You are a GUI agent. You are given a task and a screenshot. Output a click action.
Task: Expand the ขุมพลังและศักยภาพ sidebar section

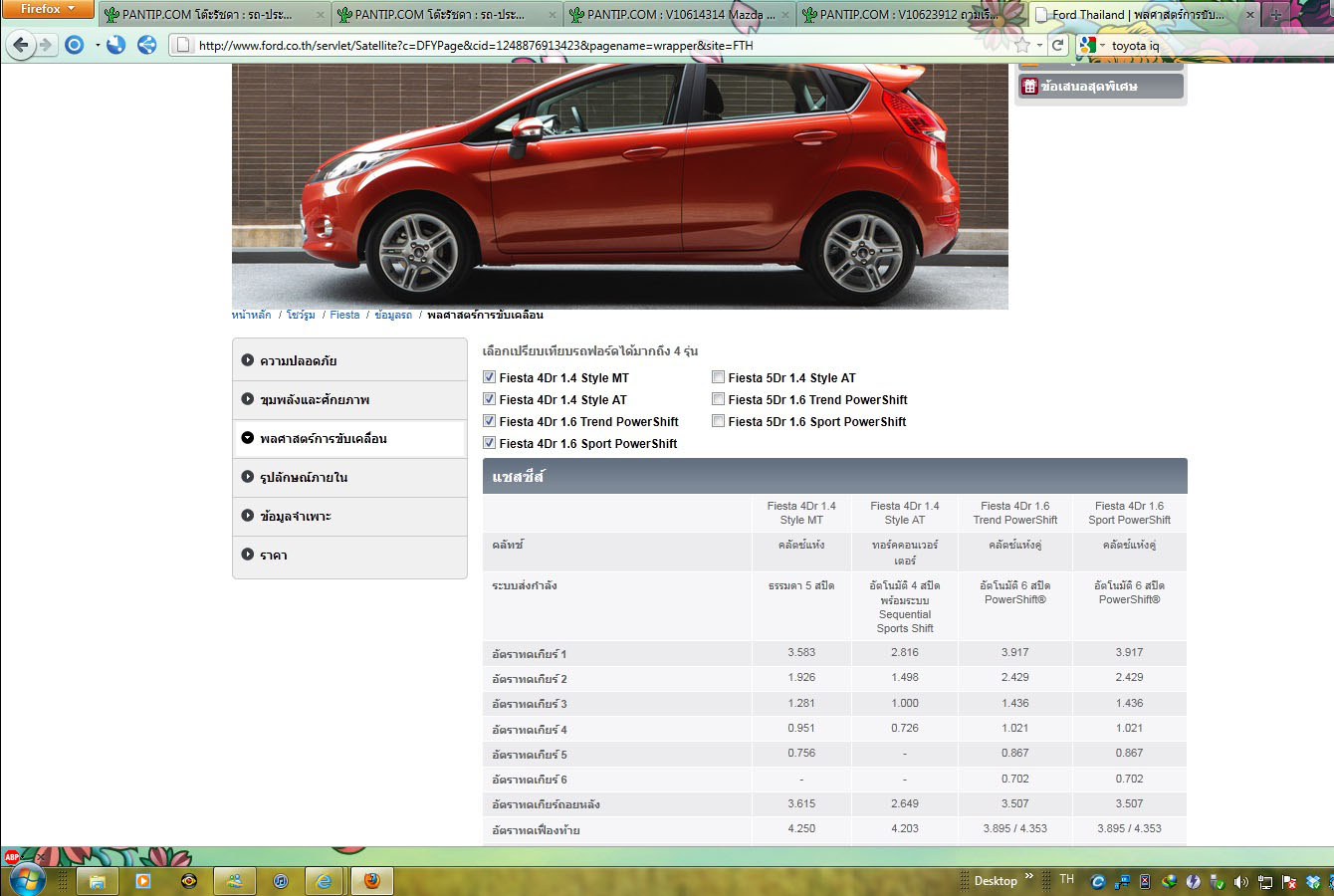click(x=349, y=399)
